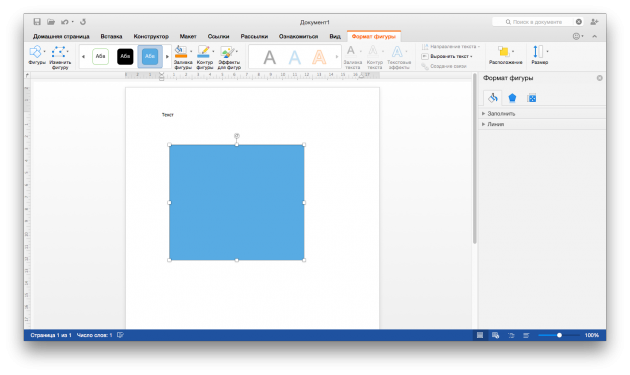The width and height of the screenshot is (630, 375).
Task: Click the 'Эффекты для фигур' icon
Action: (x=227, y=52)
